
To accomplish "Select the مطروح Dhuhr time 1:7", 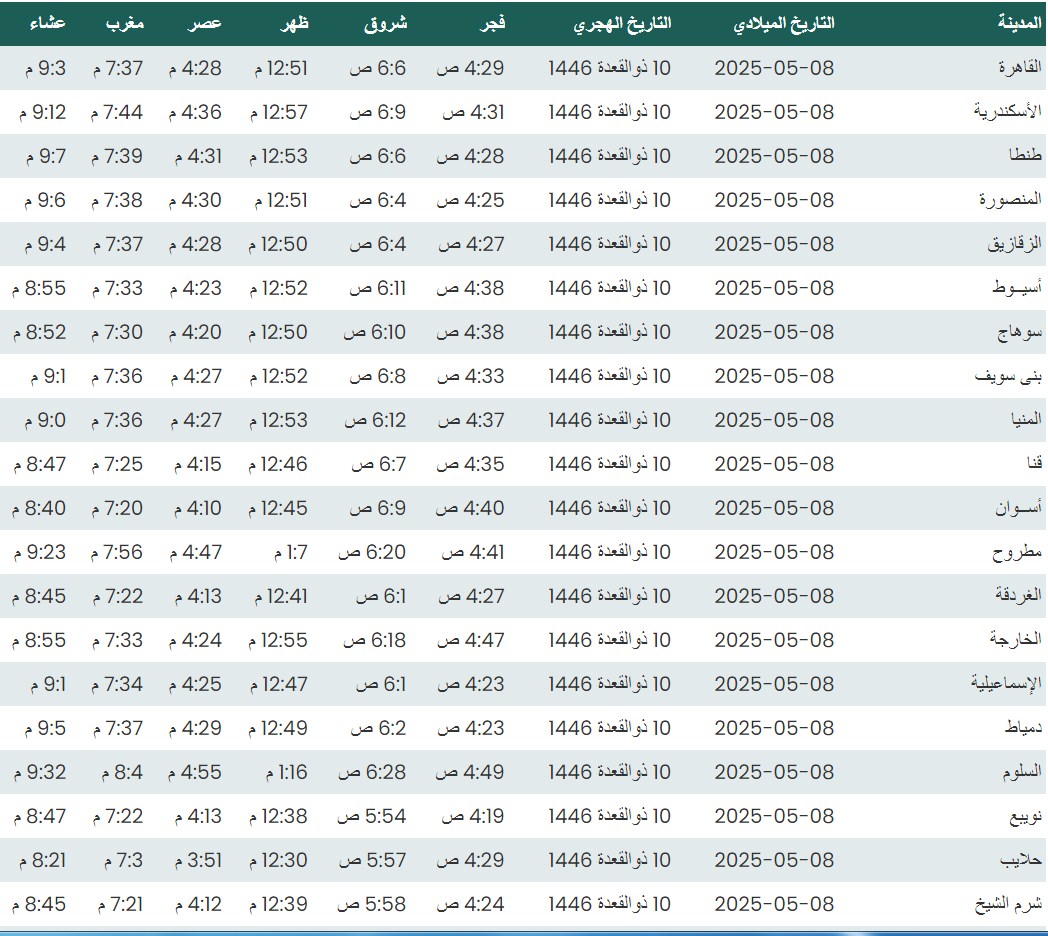I will coord(290,552).
